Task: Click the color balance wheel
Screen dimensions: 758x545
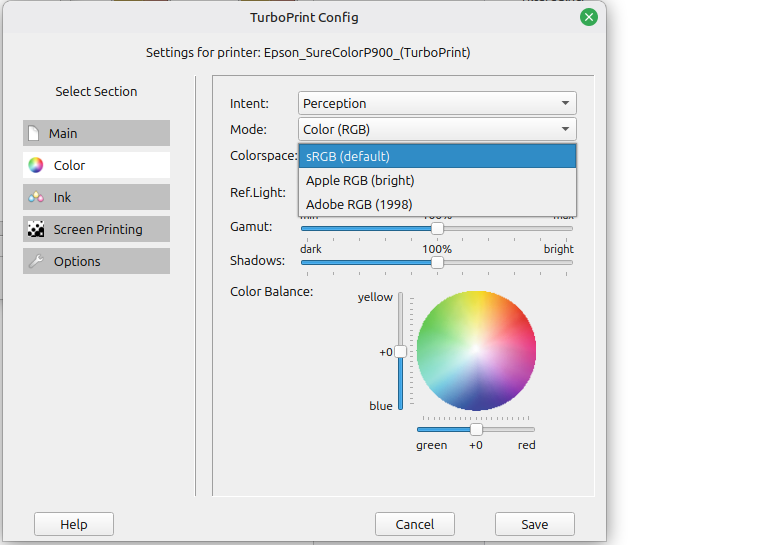Action: tap(476, 351)
